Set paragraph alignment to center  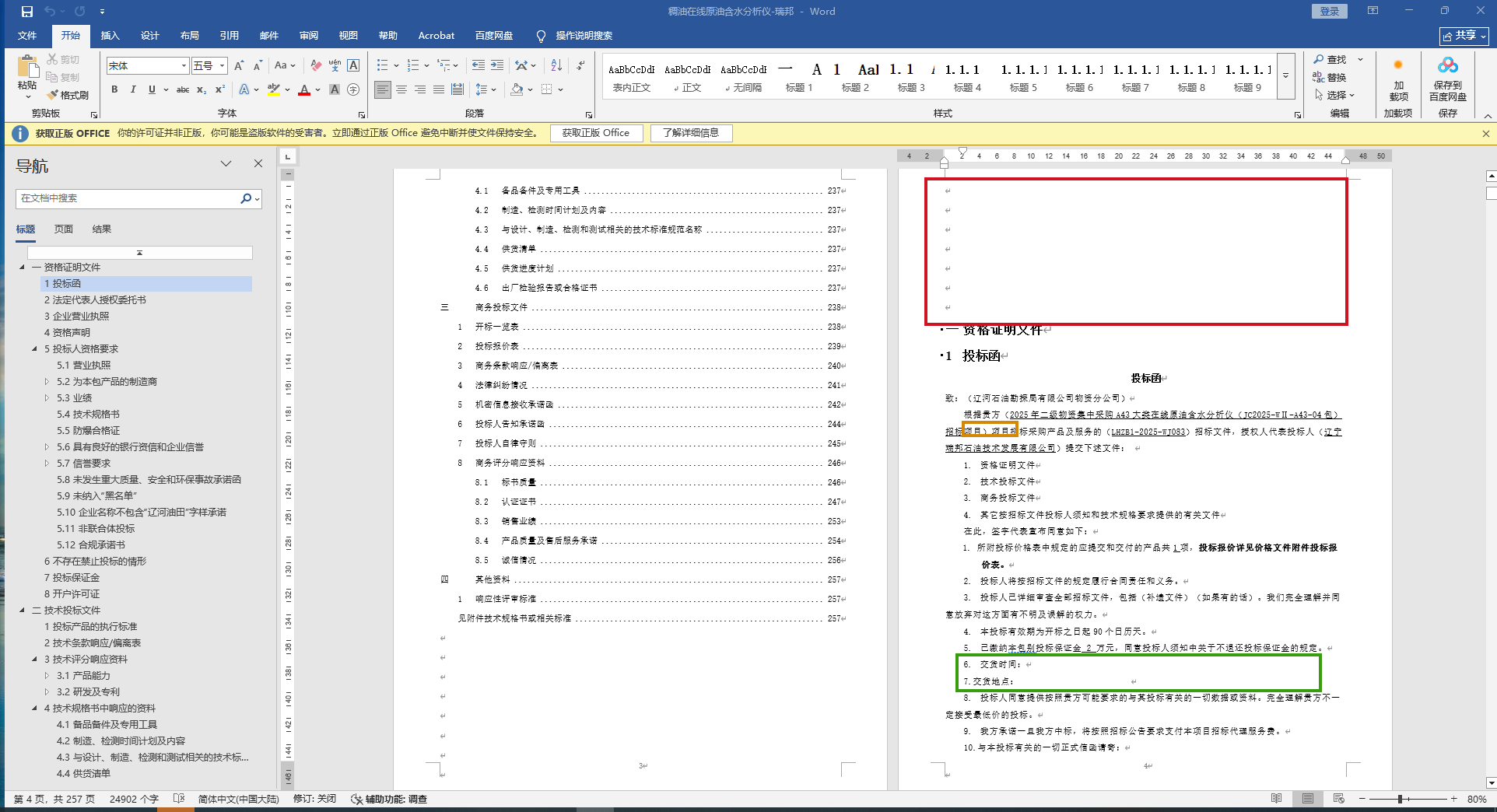[x=401, y=89]
